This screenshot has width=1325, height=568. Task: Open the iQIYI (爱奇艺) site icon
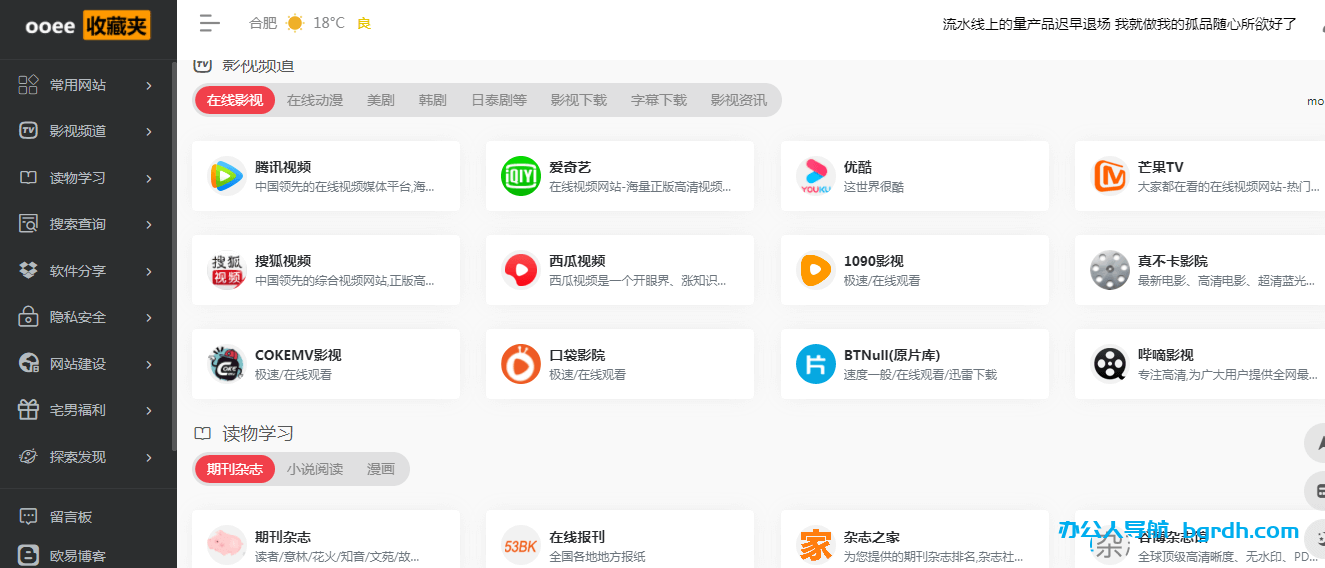point(521,176)
